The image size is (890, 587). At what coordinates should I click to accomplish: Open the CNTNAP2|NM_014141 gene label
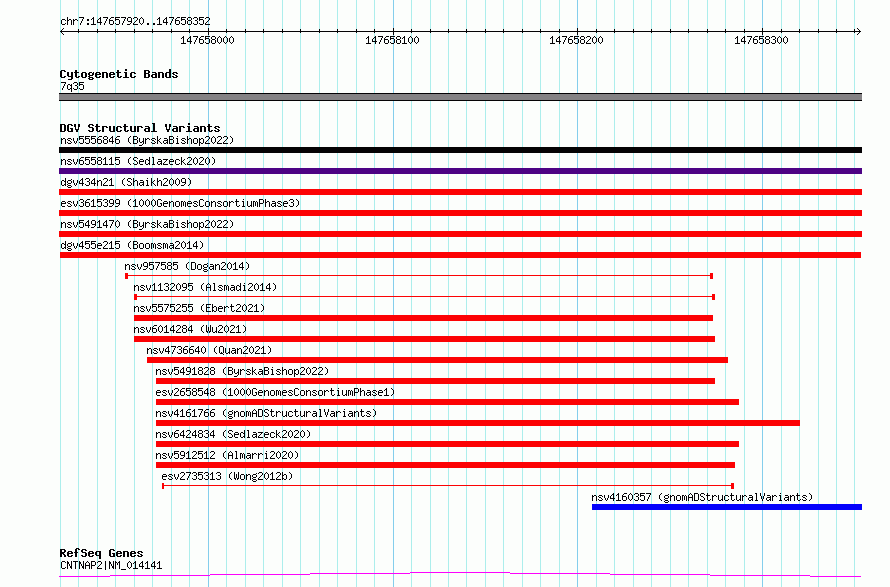pyautogui.click(x=111, y=565)
